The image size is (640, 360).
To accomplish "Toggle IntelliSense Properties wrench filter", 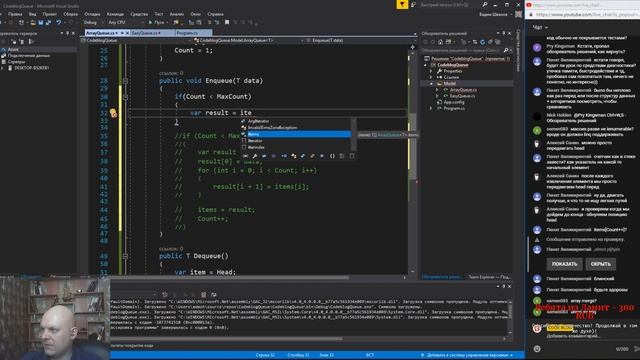I will 254,156.
